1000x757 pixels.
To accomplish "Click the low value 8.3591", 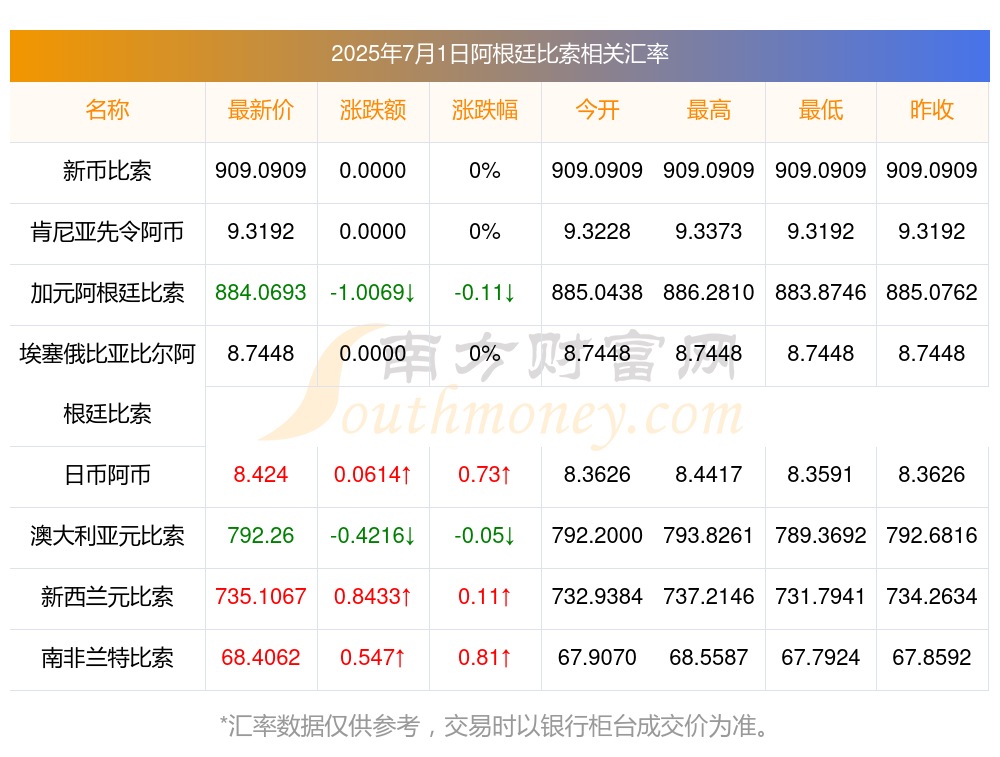I will (x=821, y=474).
